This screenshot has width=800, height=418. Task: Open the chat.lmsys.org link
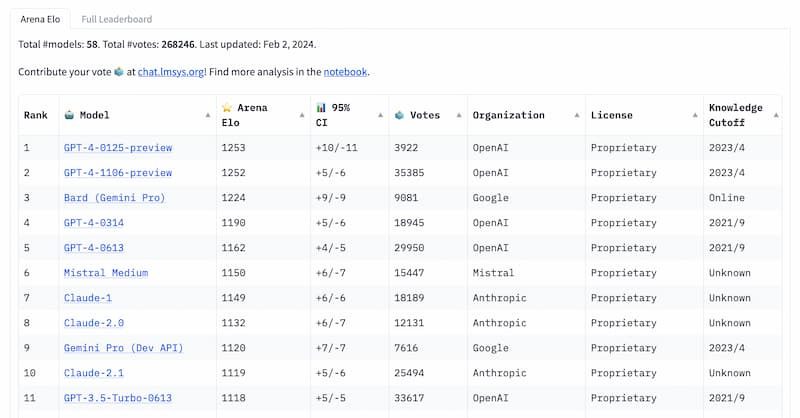171,72
